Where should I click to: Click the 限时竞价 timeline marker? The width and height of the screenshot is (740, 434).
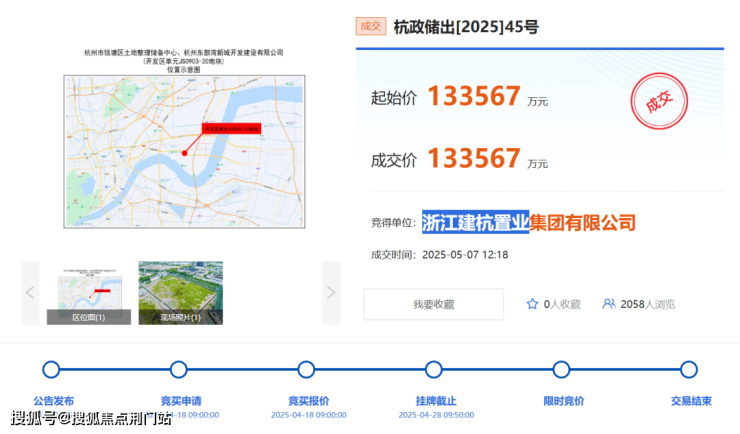[x=562, y=369]
